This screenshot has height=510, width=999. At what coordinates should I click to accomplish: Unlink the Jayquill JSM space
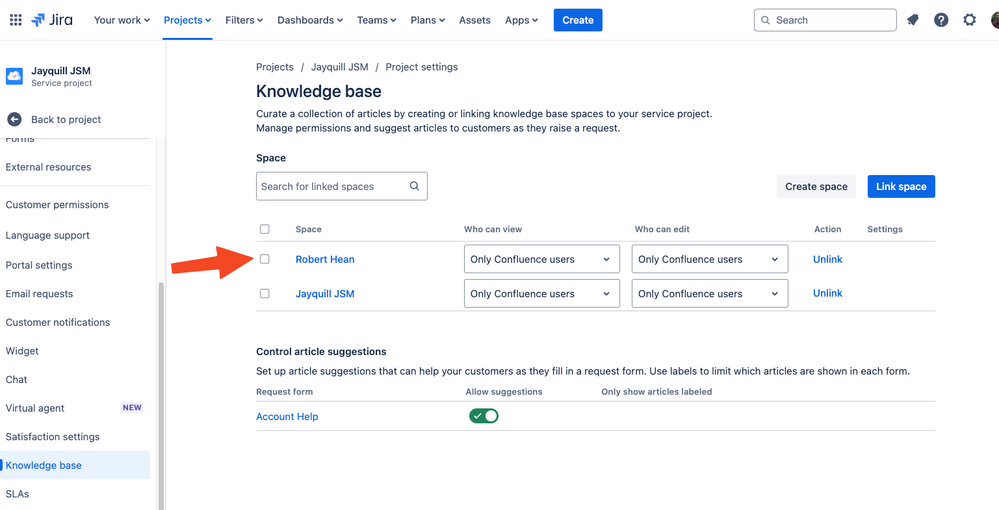point(828,293)
